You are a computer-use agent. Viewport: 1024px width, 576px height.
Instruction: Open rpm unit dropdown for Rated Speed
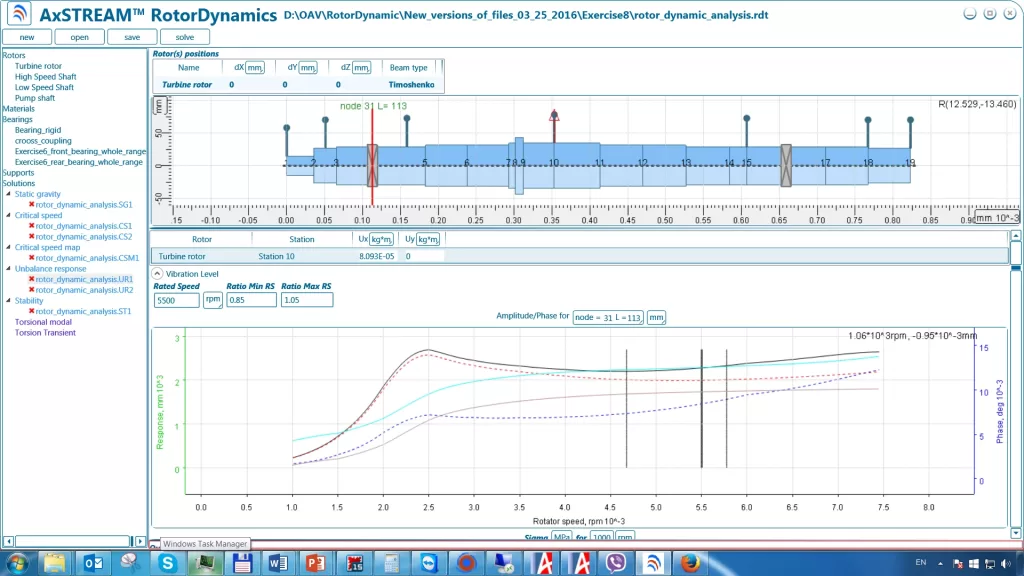click(x=213, y=300)
